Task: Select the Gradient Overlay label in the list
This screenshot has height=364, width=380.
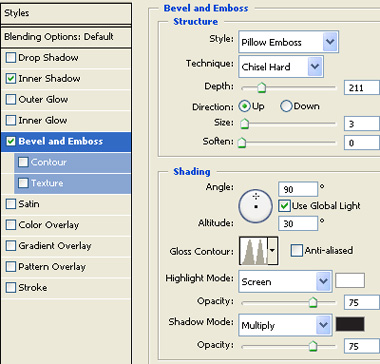Action: click(x=55, y=246)
